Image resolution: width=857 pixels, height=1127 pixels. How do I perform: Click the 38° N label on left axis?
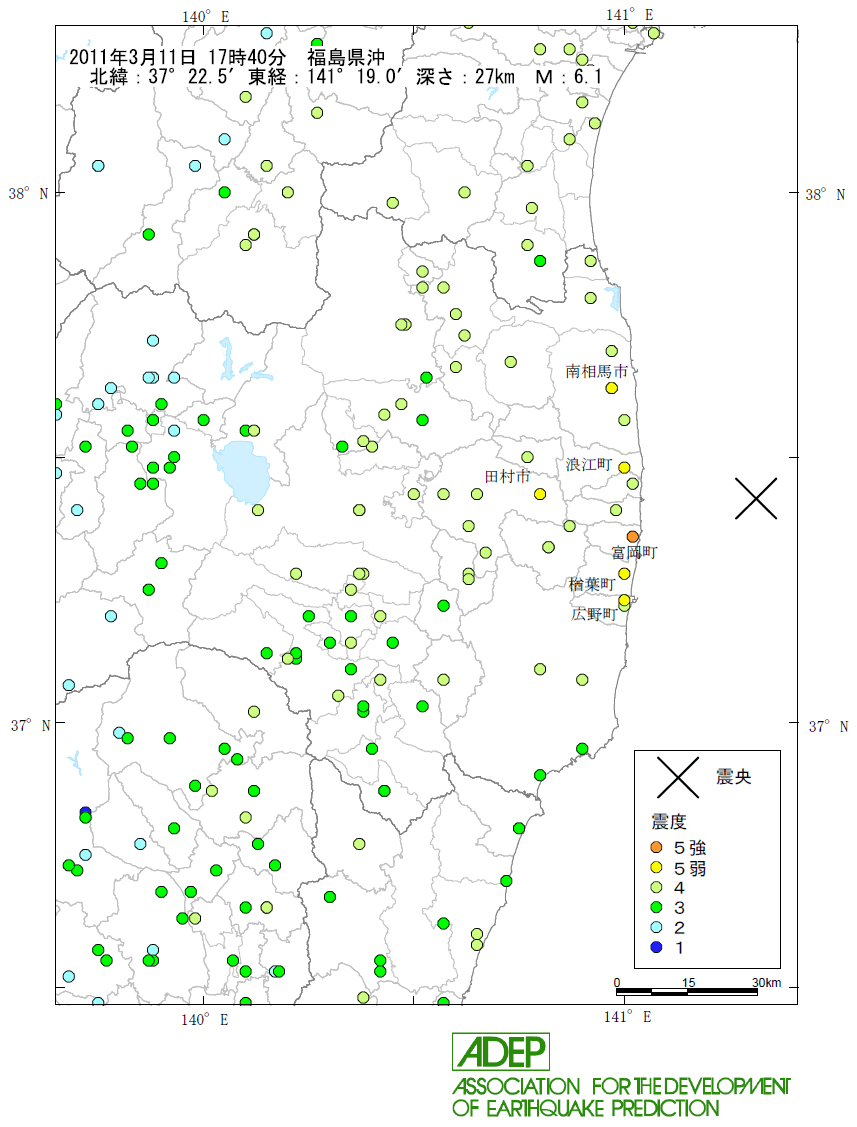(x=29, y=194)
